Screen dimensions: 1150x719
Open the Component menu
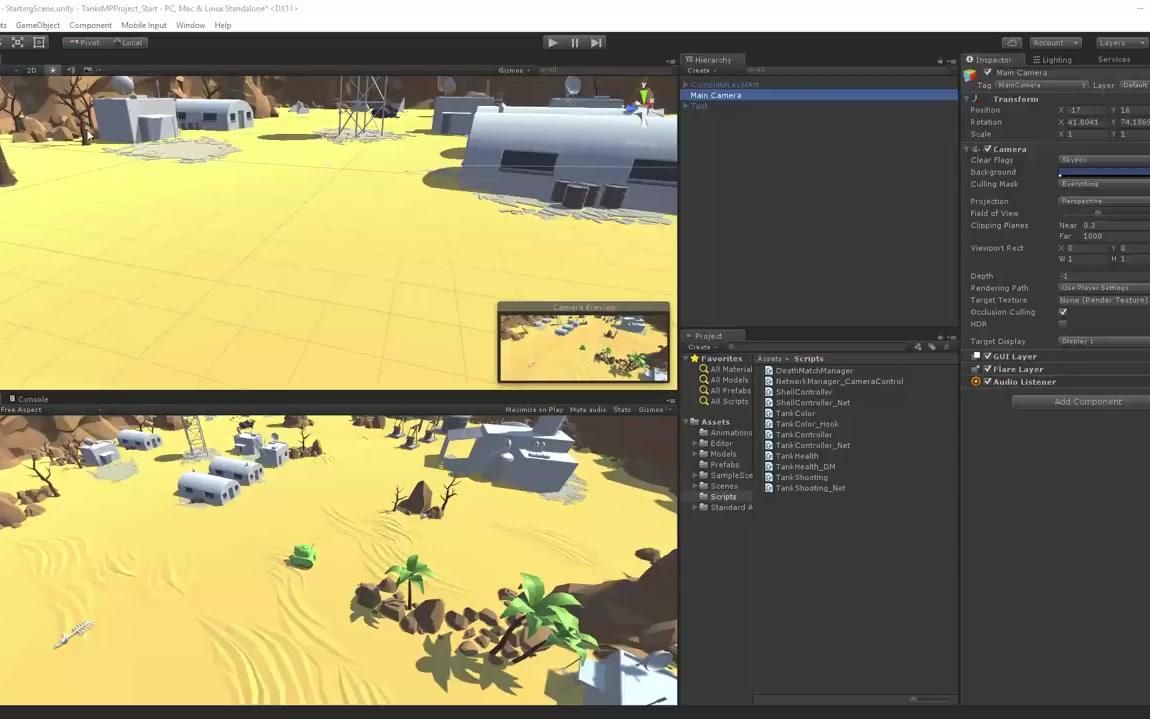(90, 25)
